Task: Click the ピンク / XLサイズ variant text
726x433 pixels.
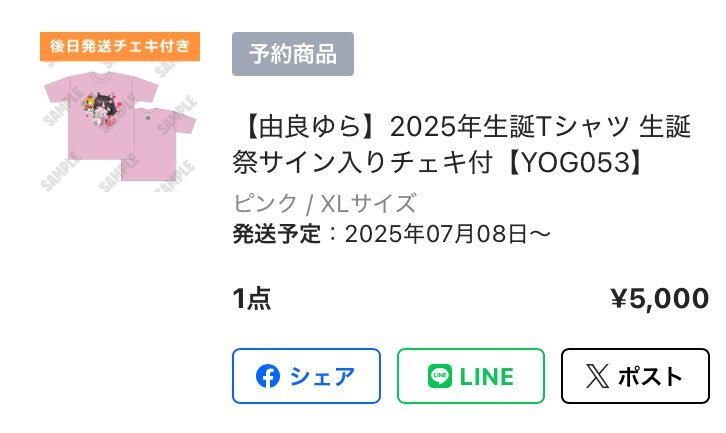Action: pyautogui.click(x=325, y=203)
